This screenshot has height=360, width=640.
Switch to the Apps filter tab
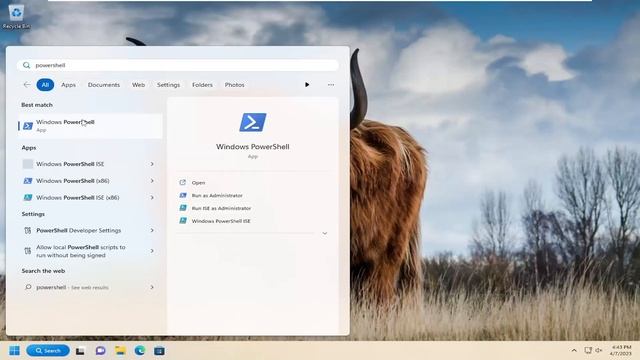pos(68,85)
